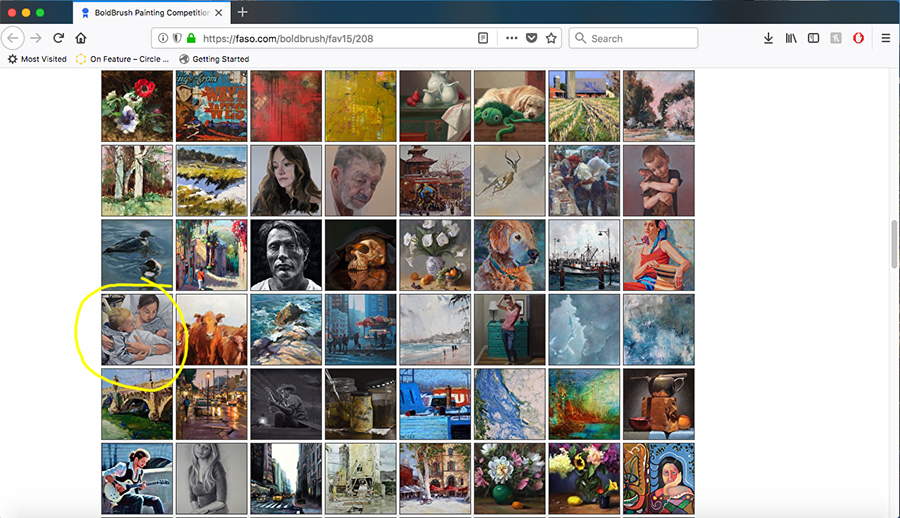Open the guitarist painting thumbnail

tap(137, 478)
